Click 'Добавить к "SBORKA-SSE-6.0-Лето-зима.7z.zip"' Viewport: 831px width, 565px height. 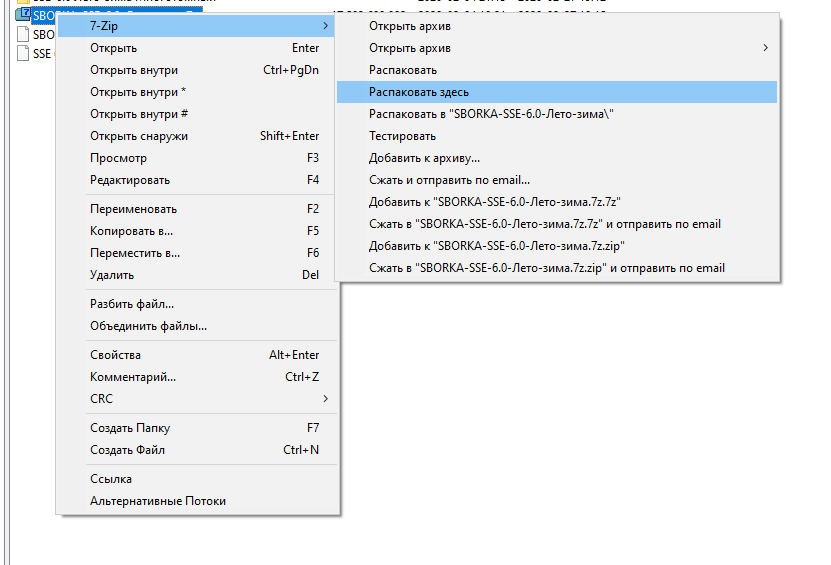[x=497, y=246]
